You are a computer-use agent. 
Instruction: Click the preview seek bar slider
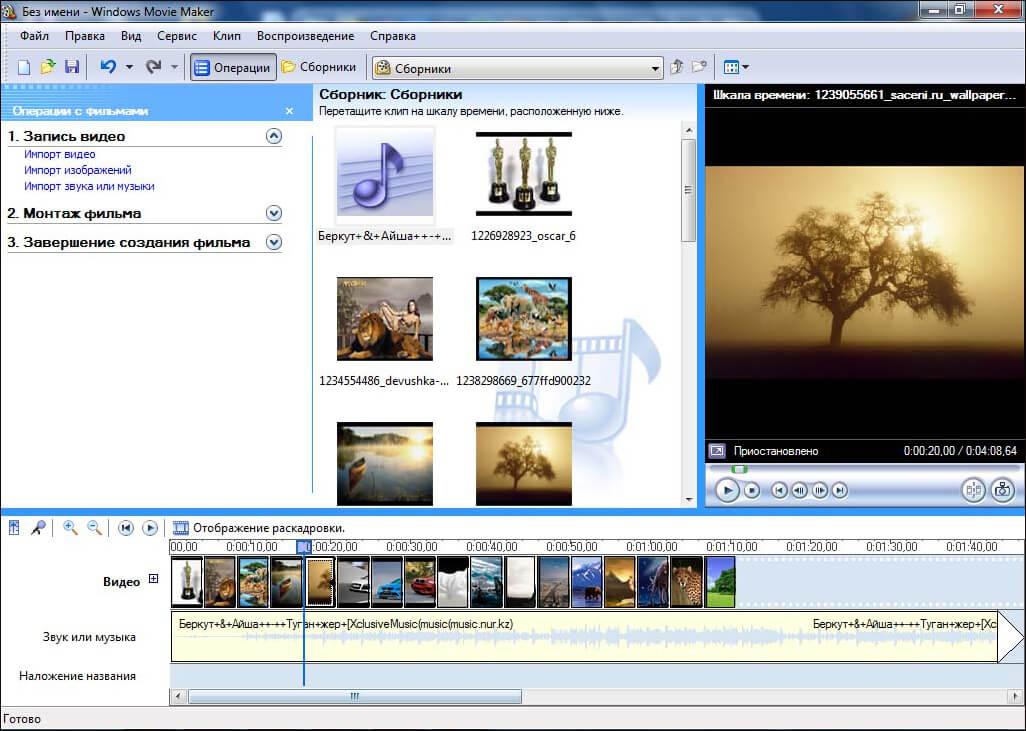point(739,469)
